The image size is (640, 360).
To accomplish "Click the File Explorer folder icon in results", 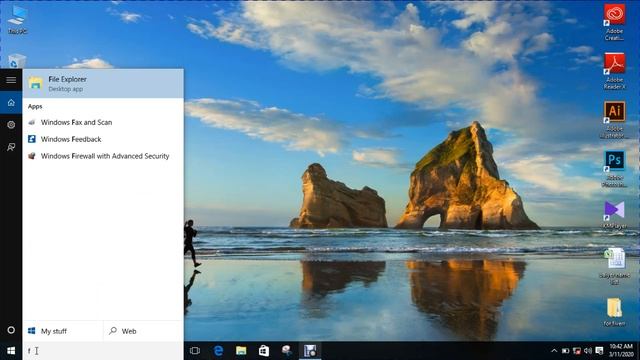I will click(x=36, y=83).
